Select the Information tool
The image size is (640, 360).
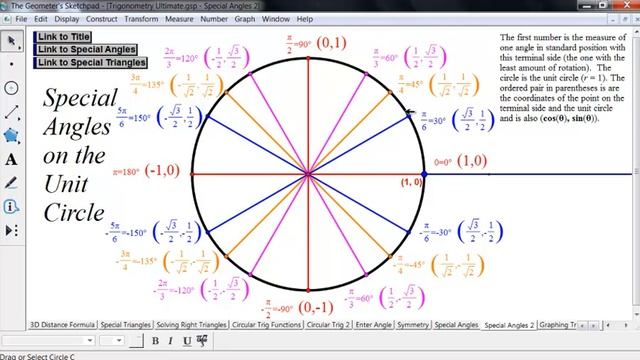tap(11, 207)
